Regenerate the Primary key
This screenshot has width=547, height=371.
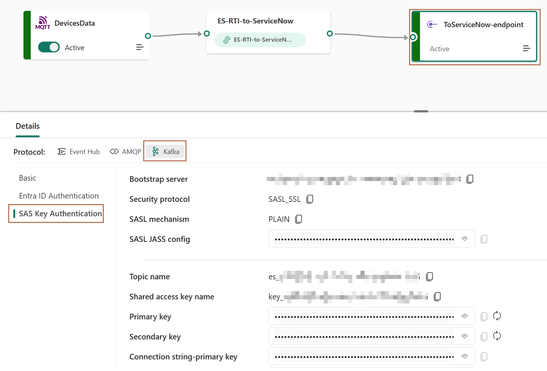[497, 316]
